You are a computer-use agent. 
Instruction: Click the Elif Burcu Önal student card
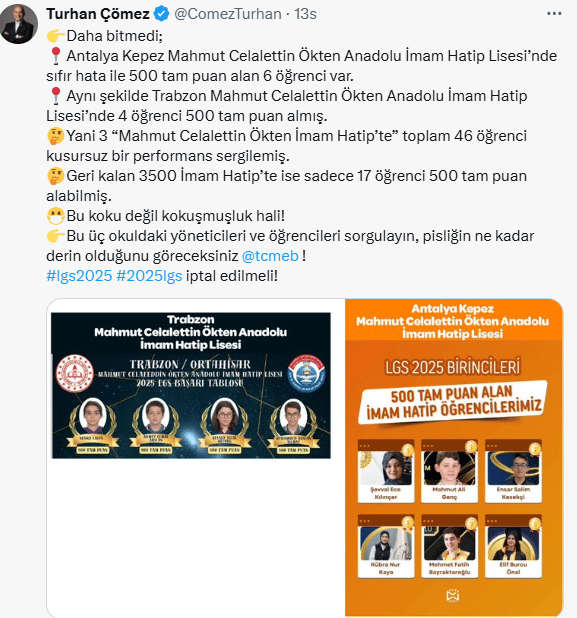coord(513,546)
